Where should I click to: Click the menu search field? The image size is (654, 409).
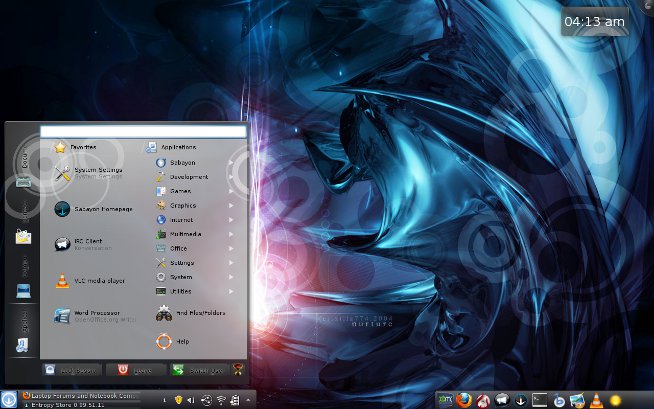tap(143, 131)
